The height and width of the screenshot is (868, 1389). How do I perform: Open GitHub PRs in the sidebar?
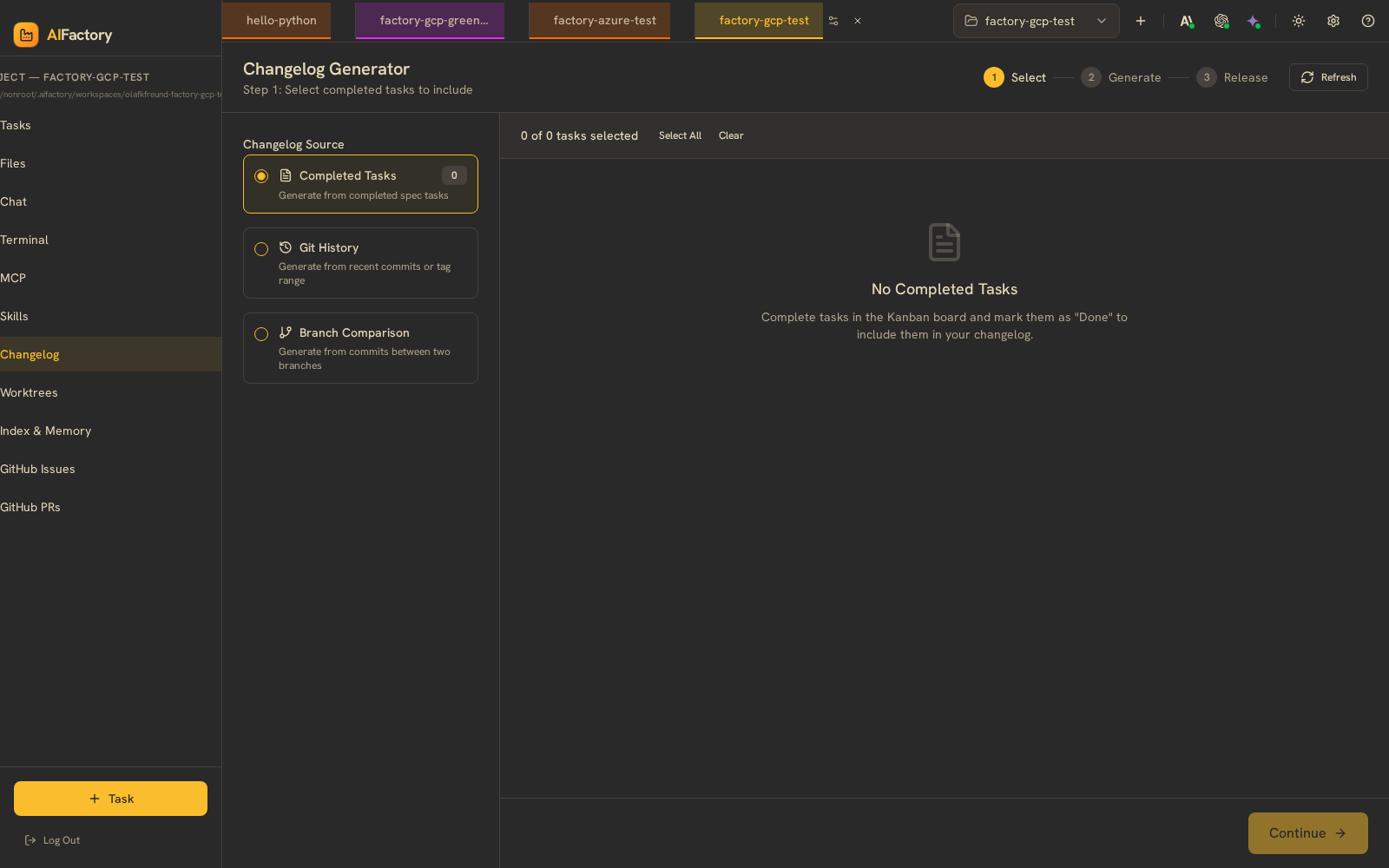click(110, 507)
